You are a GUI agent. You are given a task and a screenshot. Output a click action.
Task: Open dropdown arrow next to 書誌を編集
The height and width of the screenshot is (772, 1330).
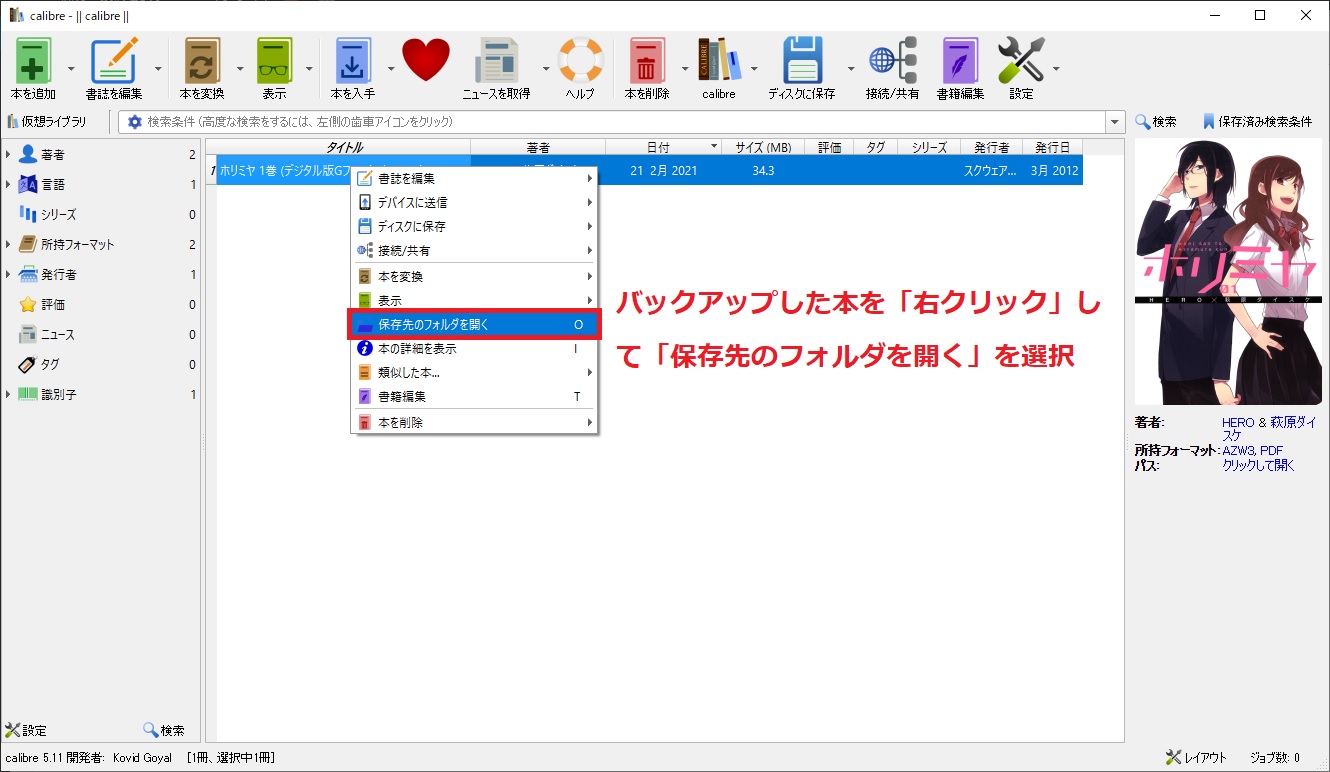(158, 68)
